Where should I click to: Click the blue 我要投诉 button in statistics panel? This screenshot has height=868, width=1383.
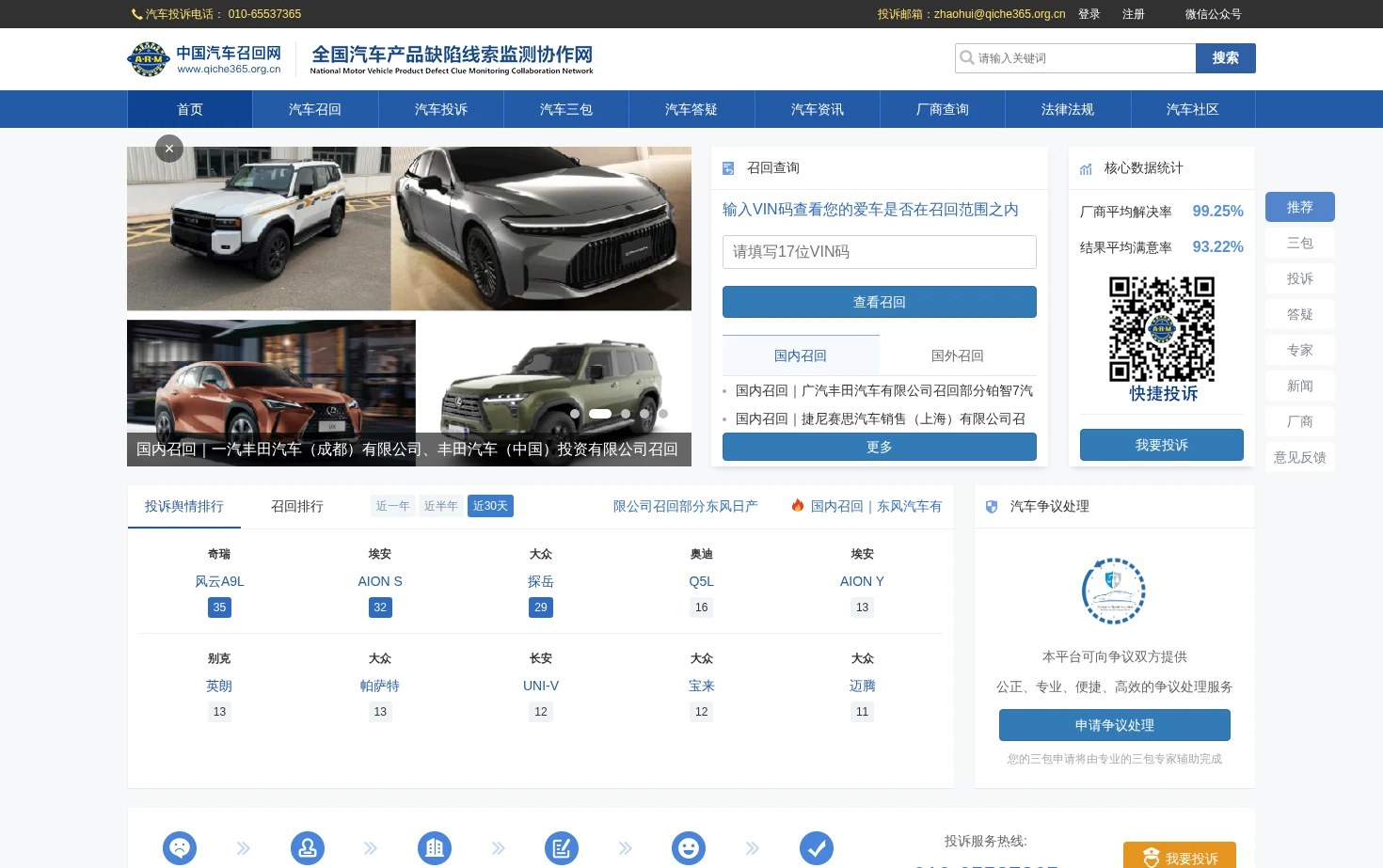[1162, 445]
